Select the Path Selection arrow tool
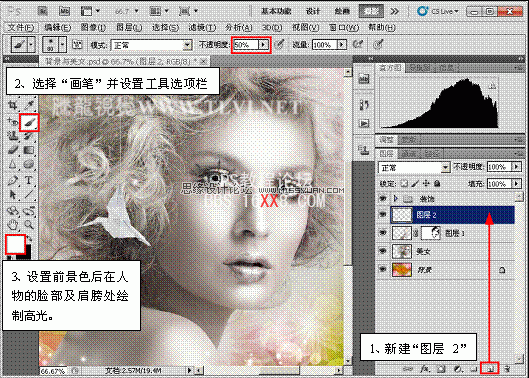The width and height of the screenshot is (529, 378). coord(12,195)
